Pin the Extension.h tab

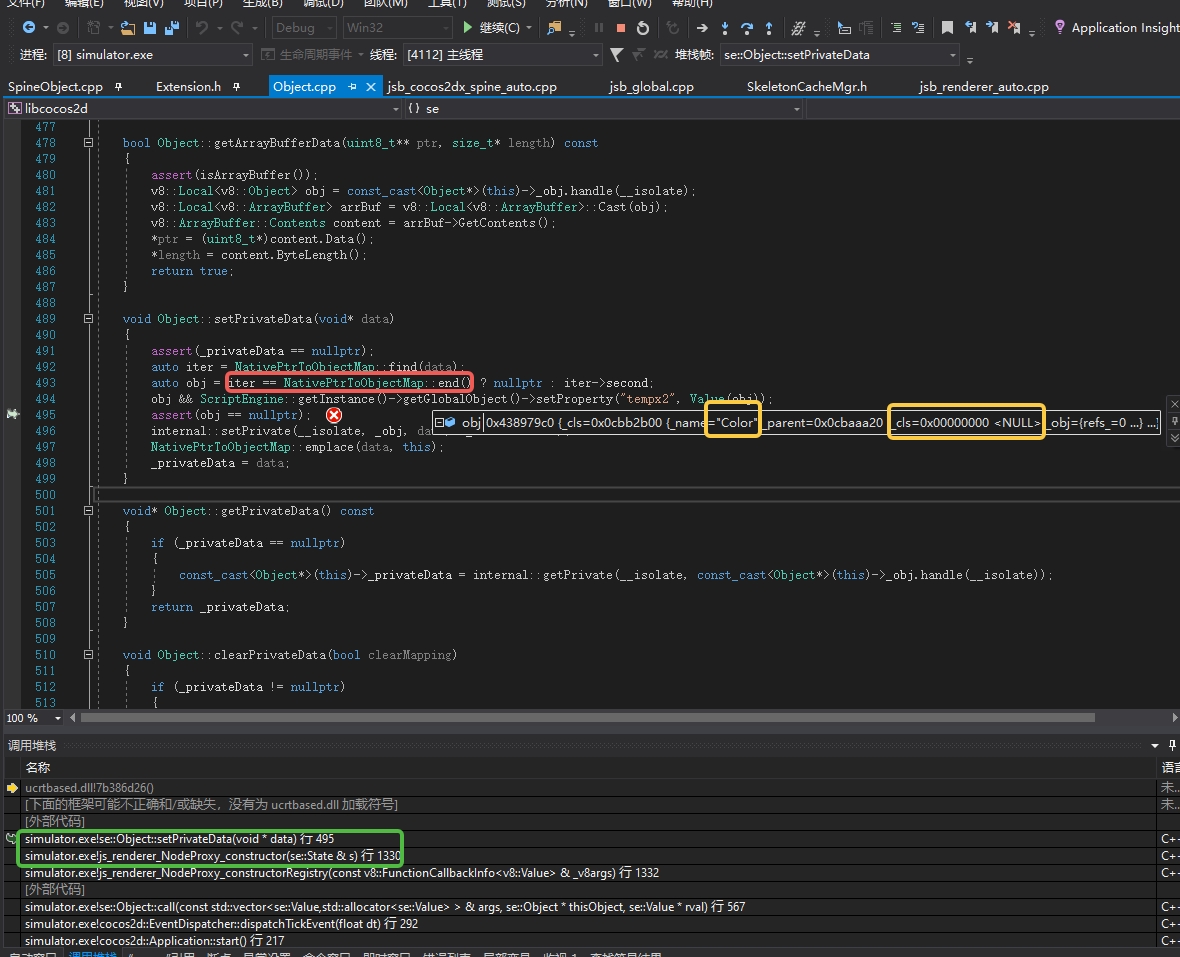coord(236,87)
